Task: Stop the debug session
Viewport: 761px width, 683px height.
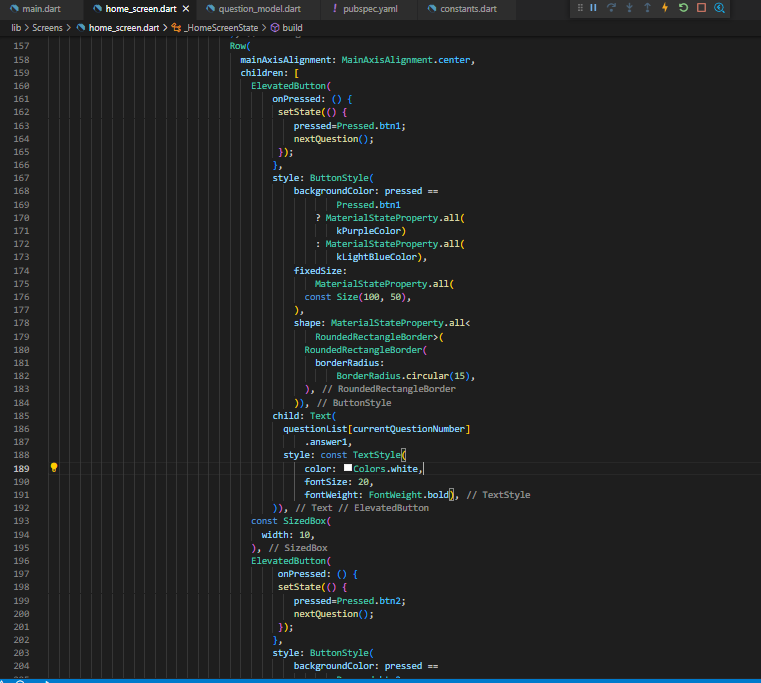Action: coord(701,8)
